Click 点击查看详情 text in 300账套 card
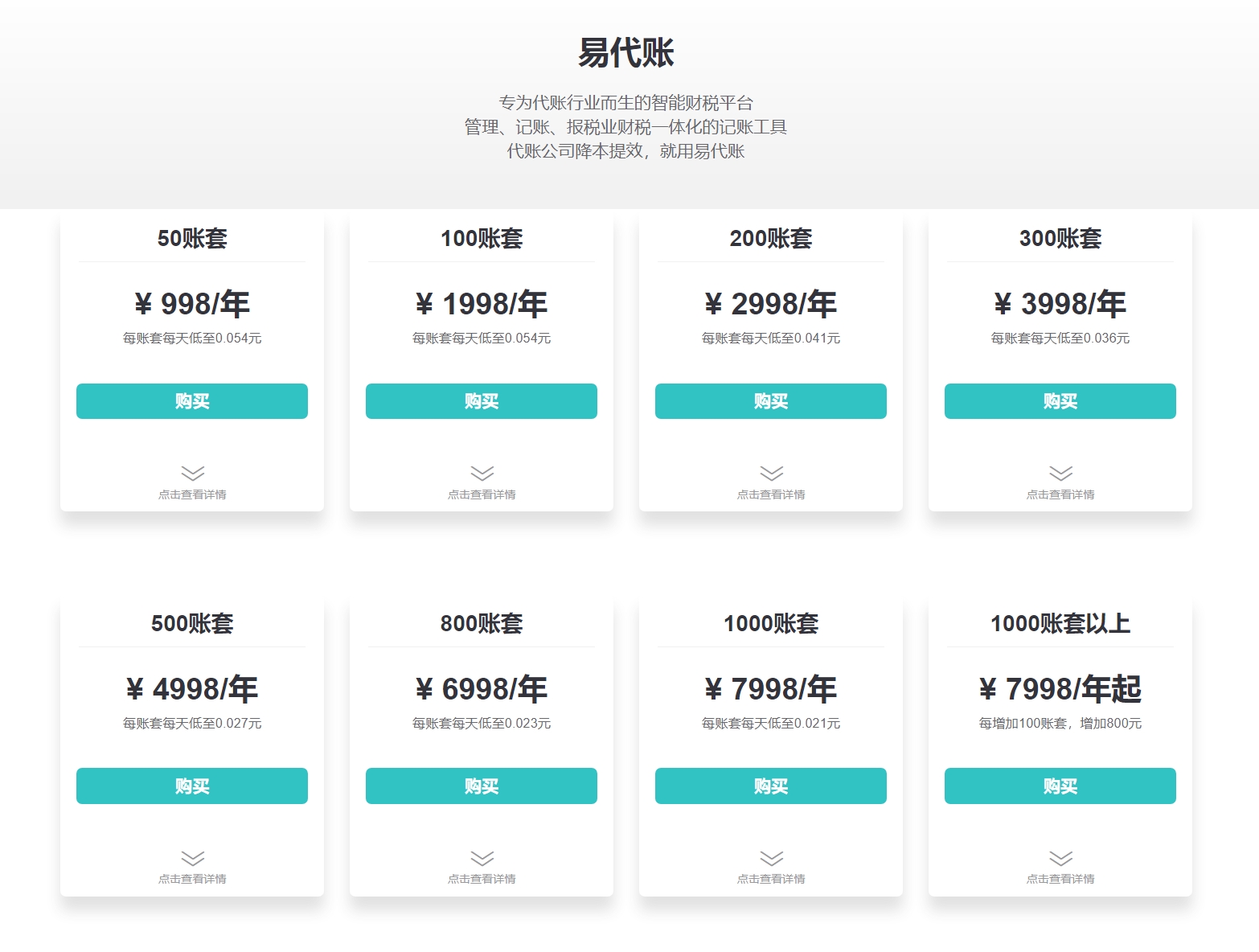The height and width of the screenshot is (952, 1259). tap(1060, 494)
